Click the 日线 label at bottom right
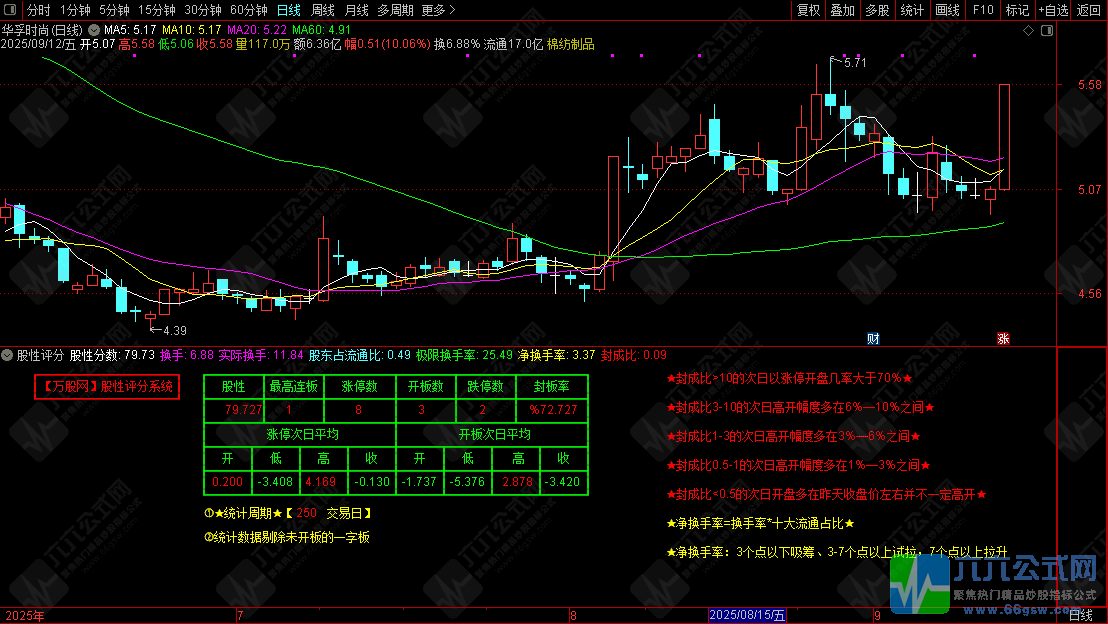The width and height of the screenshot is (1108, 624). 1080,616
